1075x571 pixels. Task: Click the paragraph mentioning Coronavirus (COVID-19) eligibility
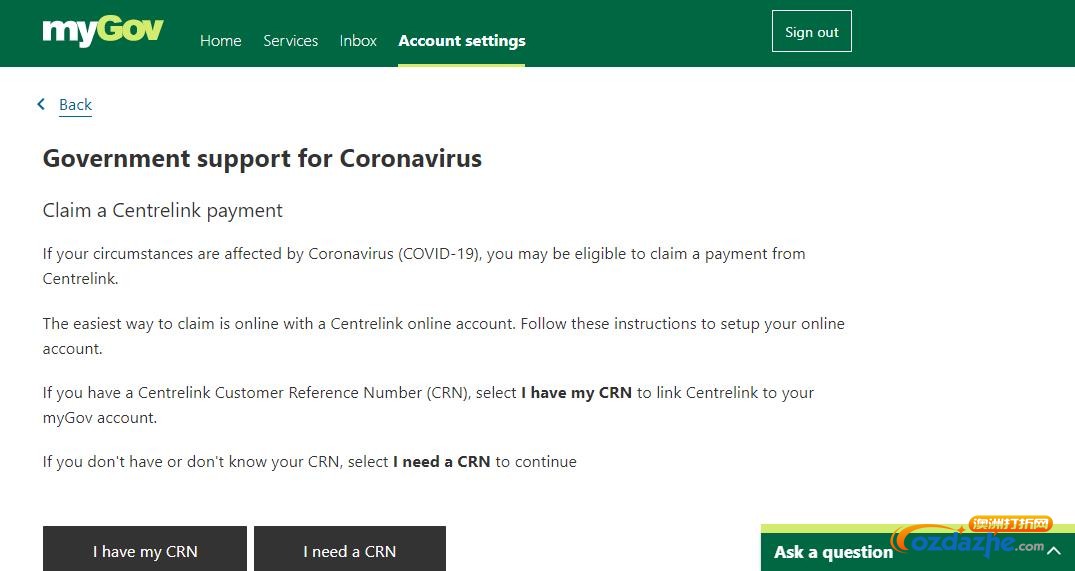click(424, 266)
